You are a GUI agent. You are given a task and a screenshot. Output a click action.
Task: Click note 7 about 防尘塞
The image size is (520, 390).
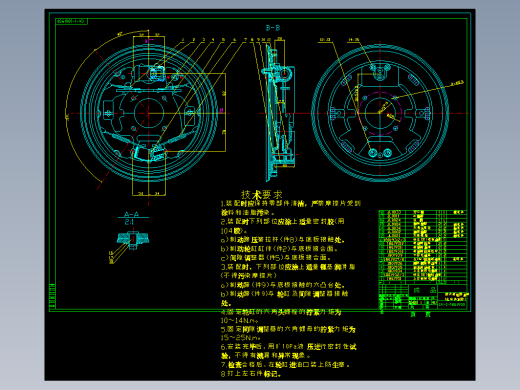285,365
